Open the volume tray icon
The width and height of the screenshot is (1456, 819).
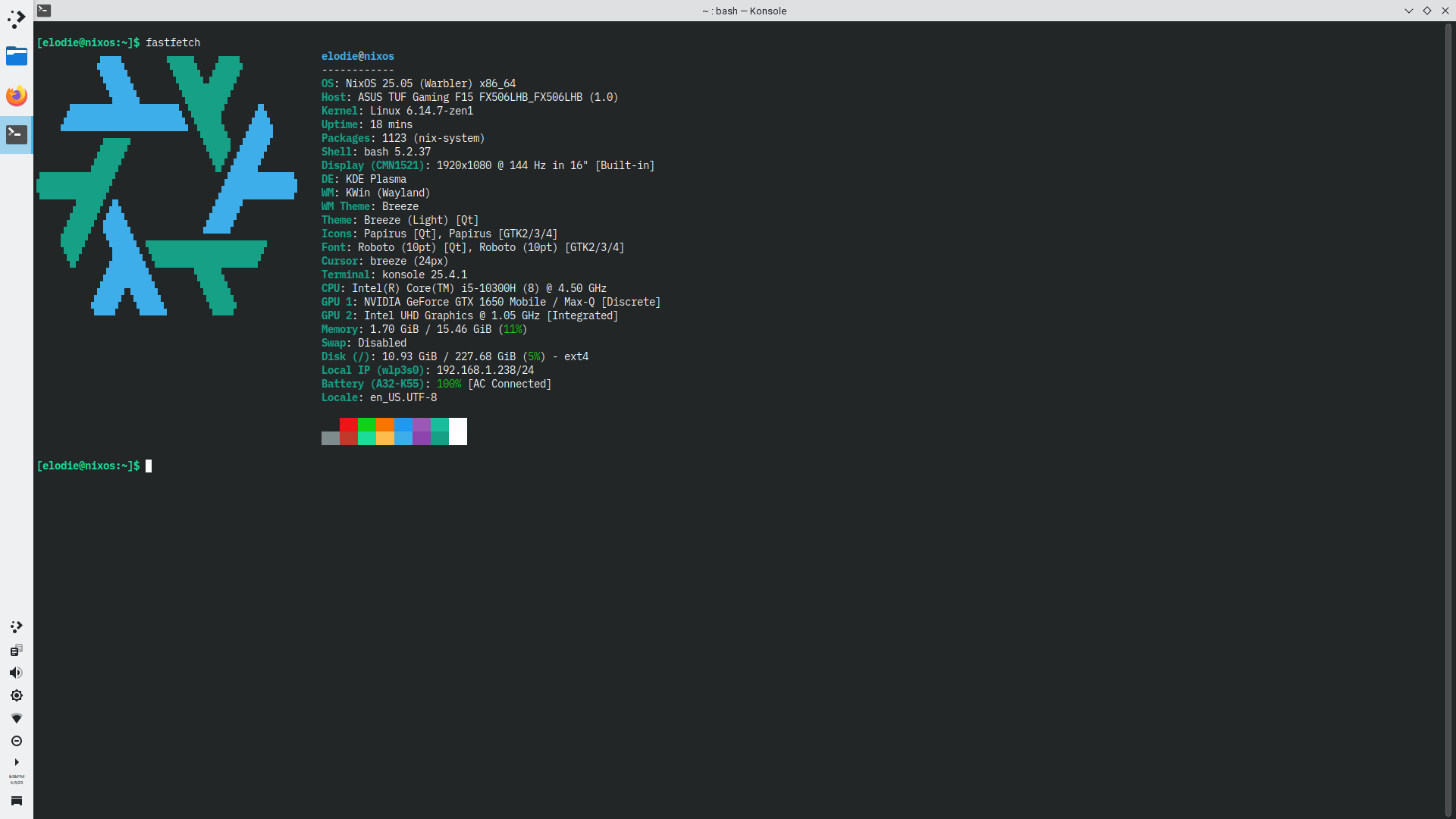pos(16,673)
